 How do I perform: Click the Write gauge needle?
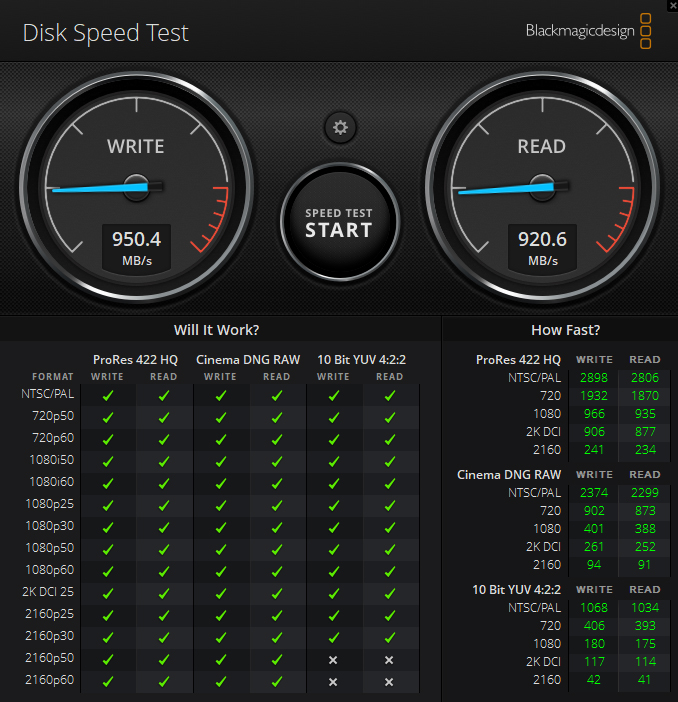pyautogui.click(x=95, y=187)
